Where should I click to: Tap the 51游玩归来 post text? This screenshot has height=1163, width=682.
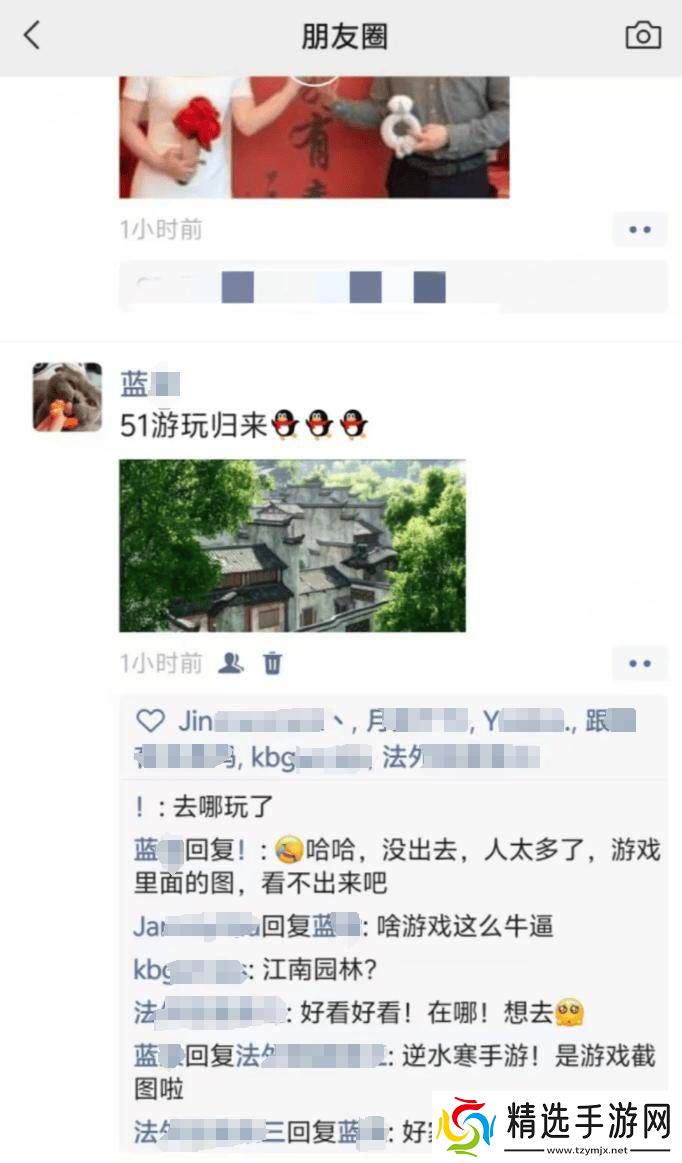tap(244, 426)
